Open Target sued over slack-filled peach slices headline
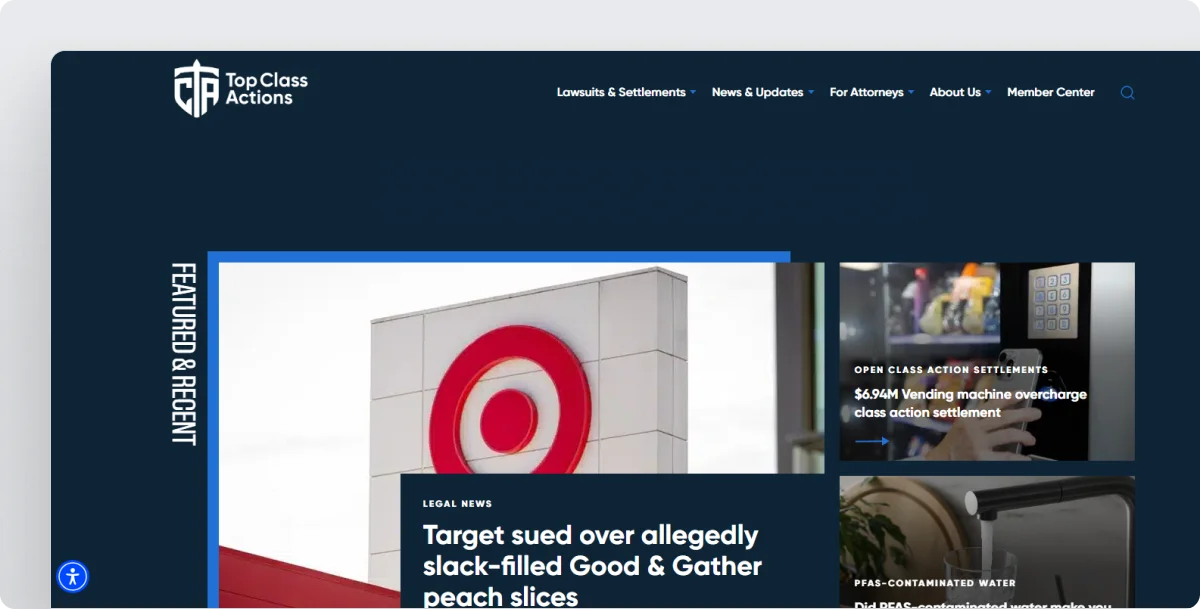This screenshot has width=1200, height=609. (592, 566)
